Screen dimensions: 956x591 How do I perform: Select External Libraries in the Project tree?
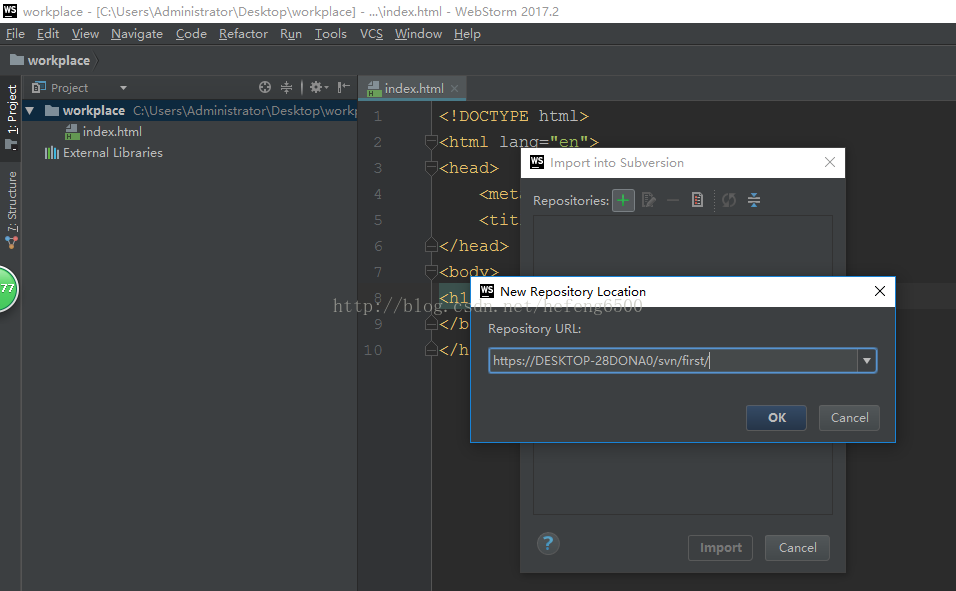click(x=113, y=152)
